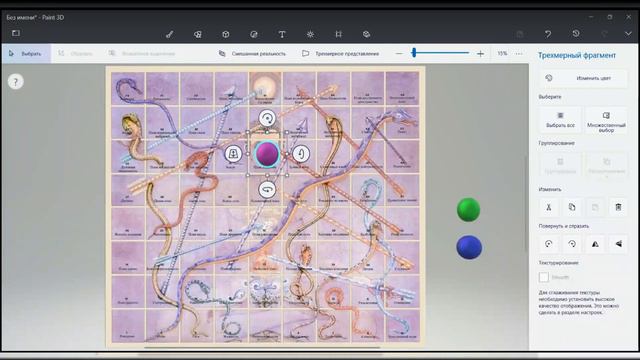Cut the selected 3D object

pyautogui.click(x=549, y=207)
